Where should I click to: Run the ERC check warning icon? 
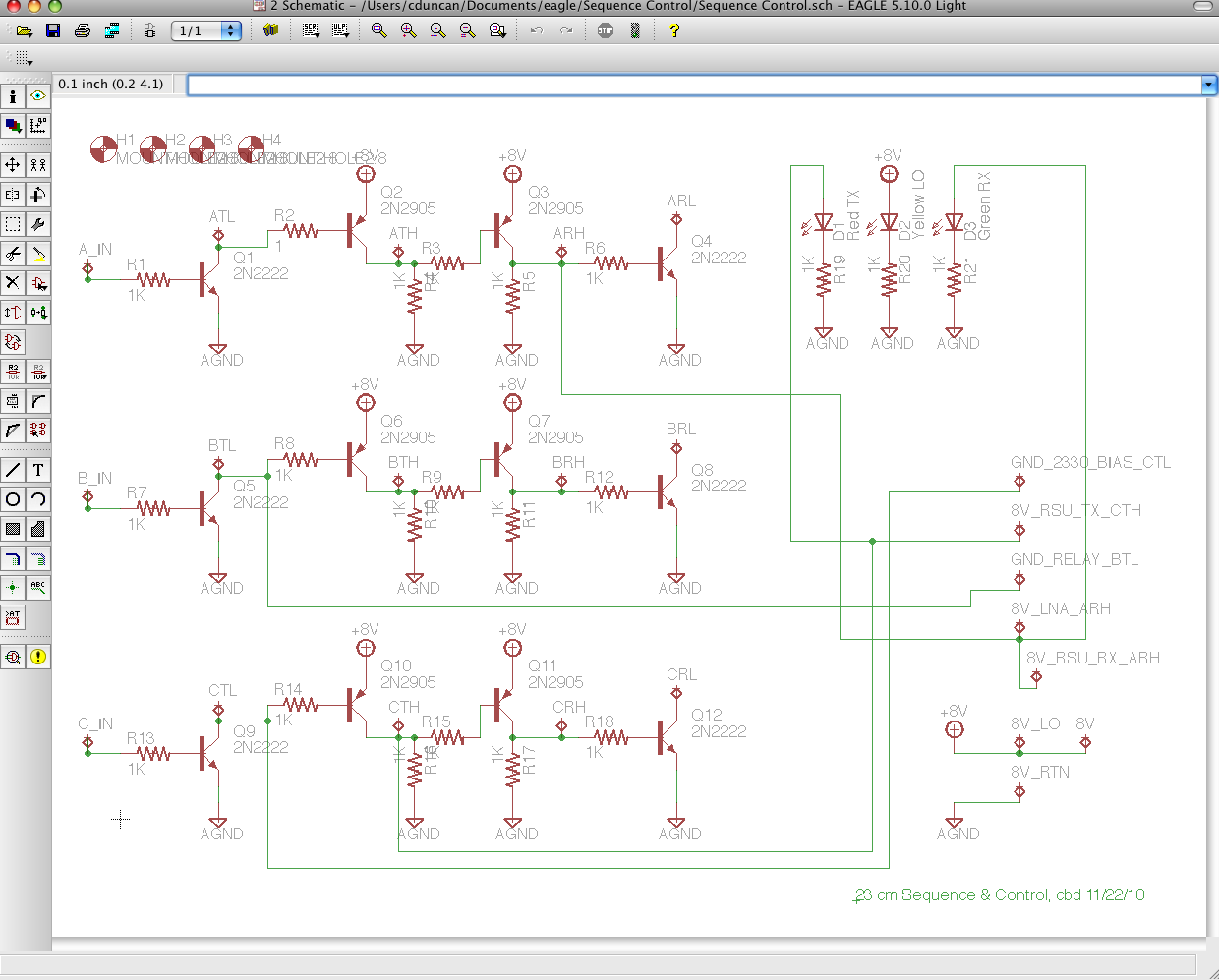tap(38, 657)
